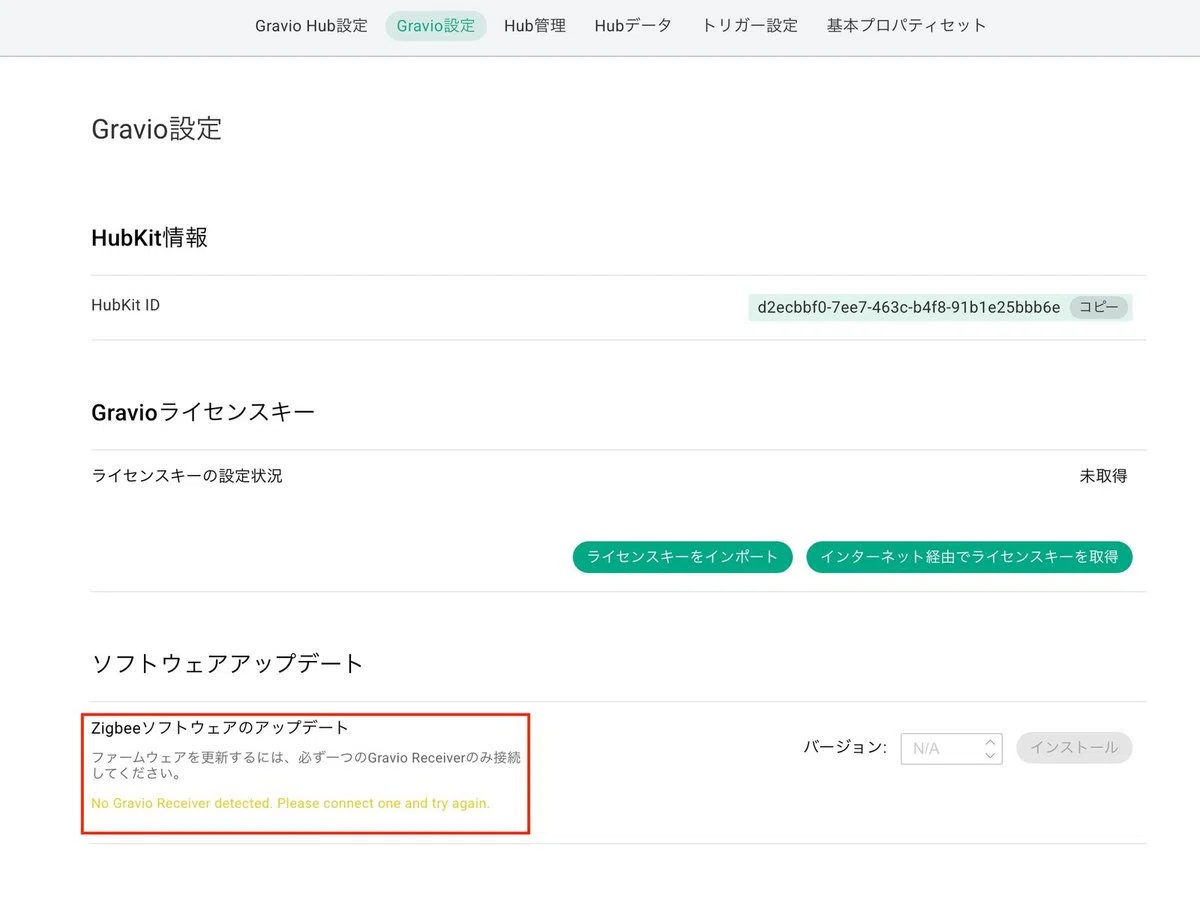The height and width of the screenshot is (901, 1200).
Task: Click the HubKit情報 section heading
Action: coord(150,237)
